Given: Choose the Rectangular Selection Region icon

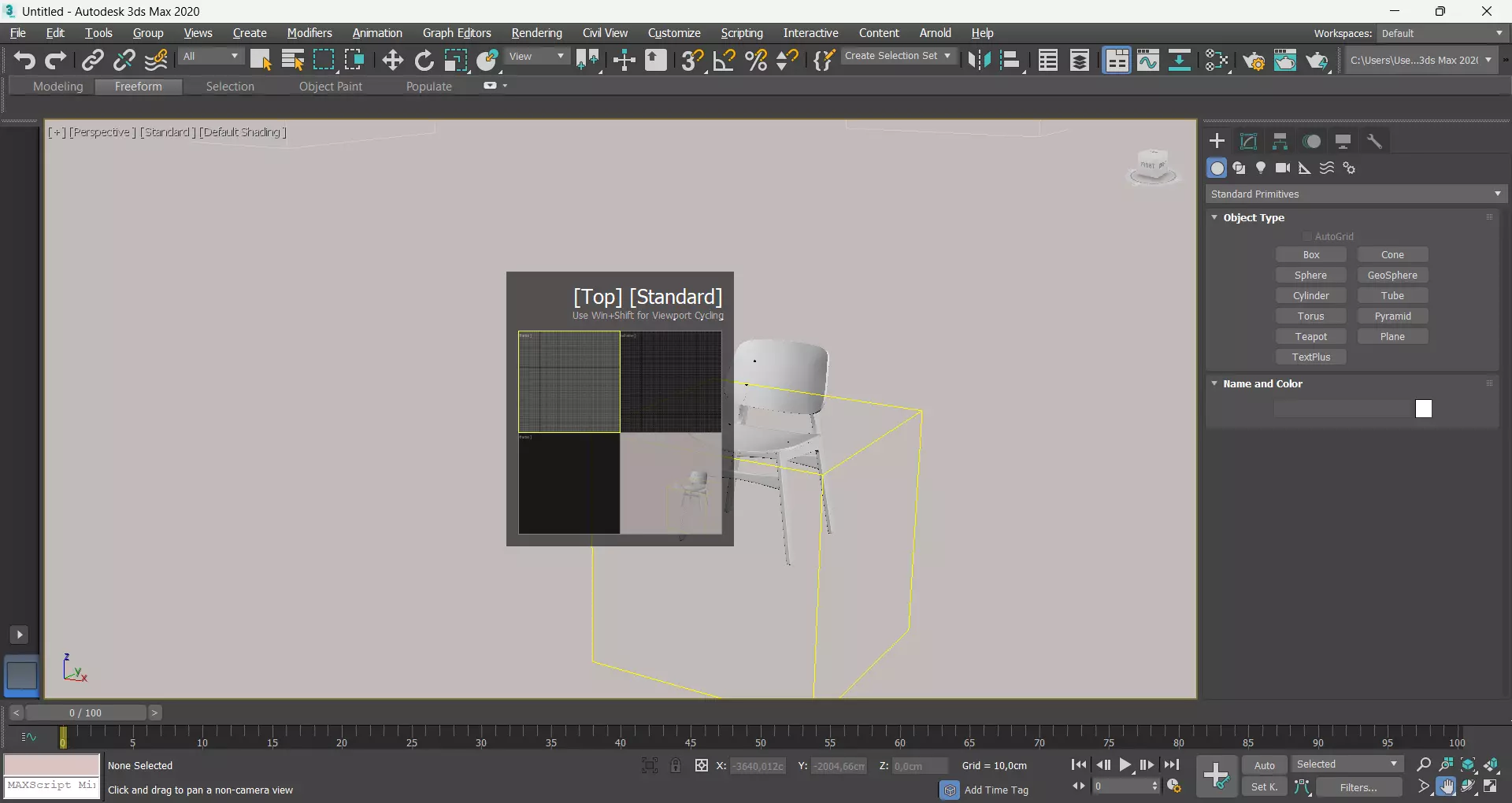Looking at the screenshot, I should [x=324, y=60].
